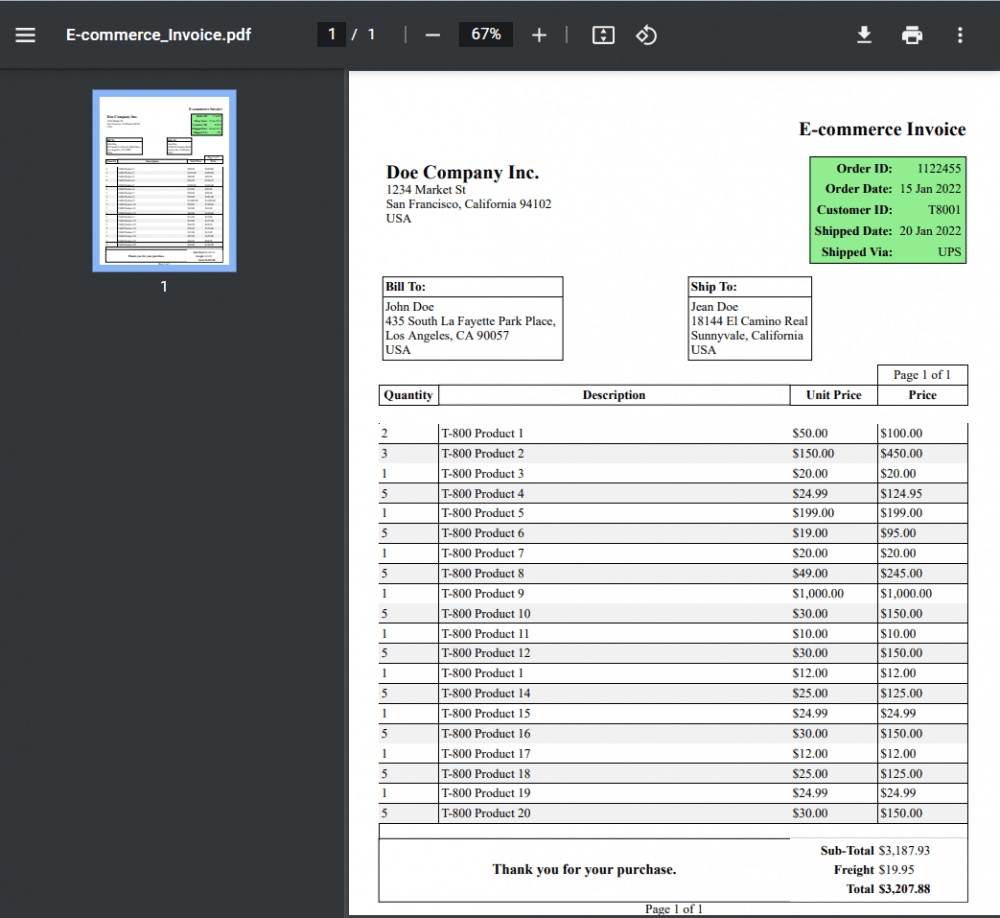Image resolution: width=1000 pixels, height=918 pixels.
Task: Click the Doe Company Inc. heading
Action: click(462, 173)
